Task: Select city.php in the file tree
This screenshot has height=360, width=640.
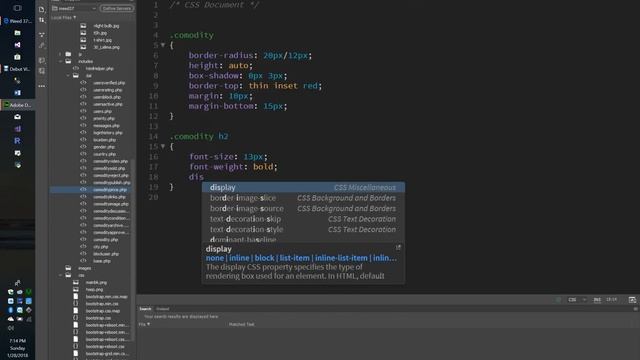Action: click(x=101, y=247)
